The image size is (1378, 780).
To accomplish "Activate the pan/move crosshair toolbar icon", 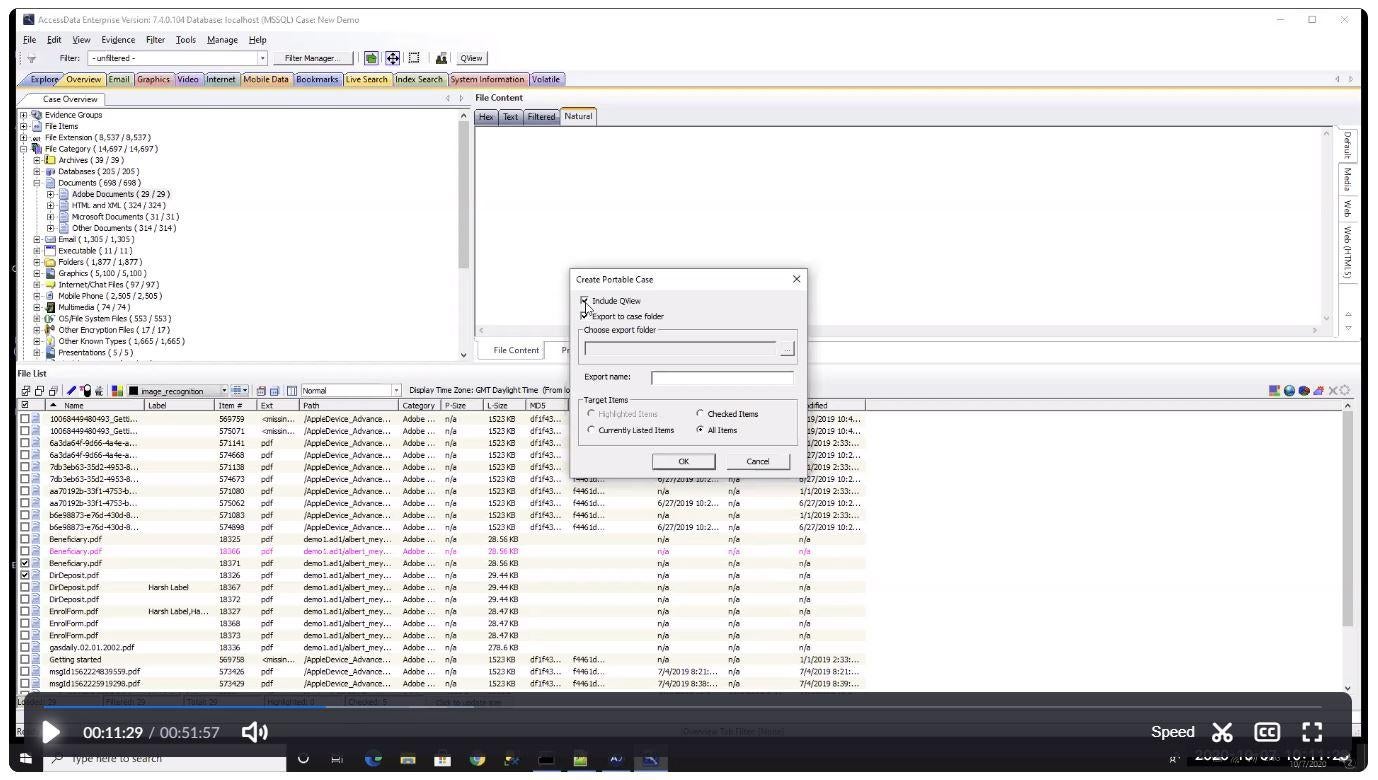I will point(392,58).
